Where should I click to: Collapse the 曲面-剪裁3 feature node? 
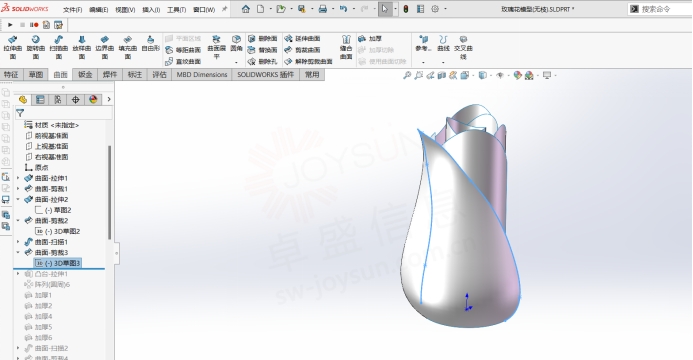pyautogui.click(x=18, y=253)
